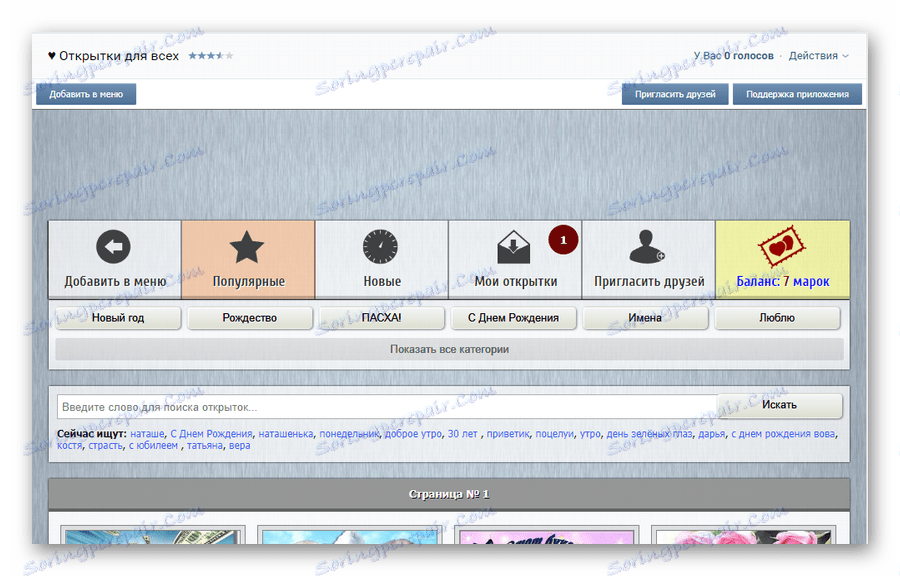The height and width of the screenshot is (576, 900).
Task: Select the 'С Днем Рождения' category button
Action: pos(513,318)
